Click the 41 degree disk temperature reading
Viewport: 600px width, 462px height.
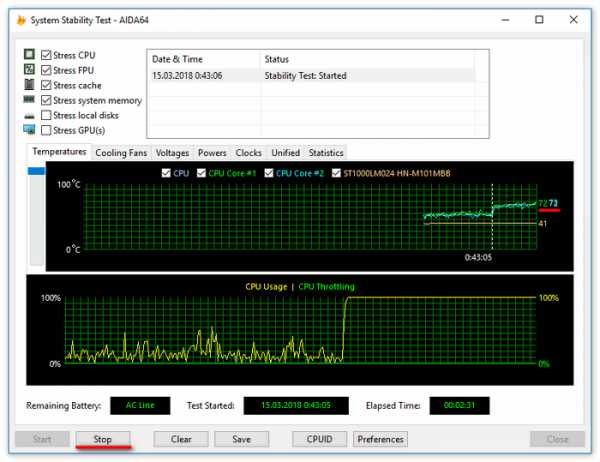(543, 224)
